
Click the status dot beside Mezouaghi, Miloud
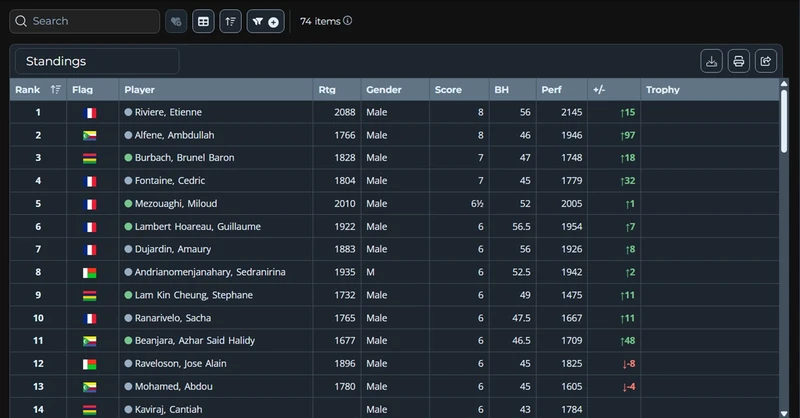click(x=129, y=204)
